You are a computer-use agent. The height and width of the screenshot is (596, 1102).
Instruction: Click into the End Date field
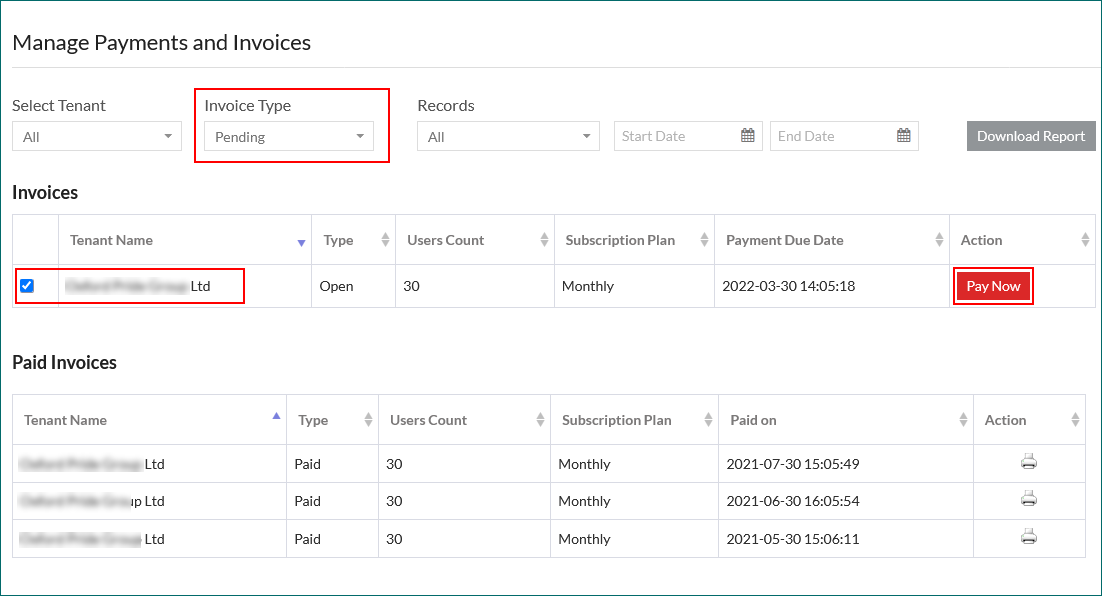coord(832,136)
